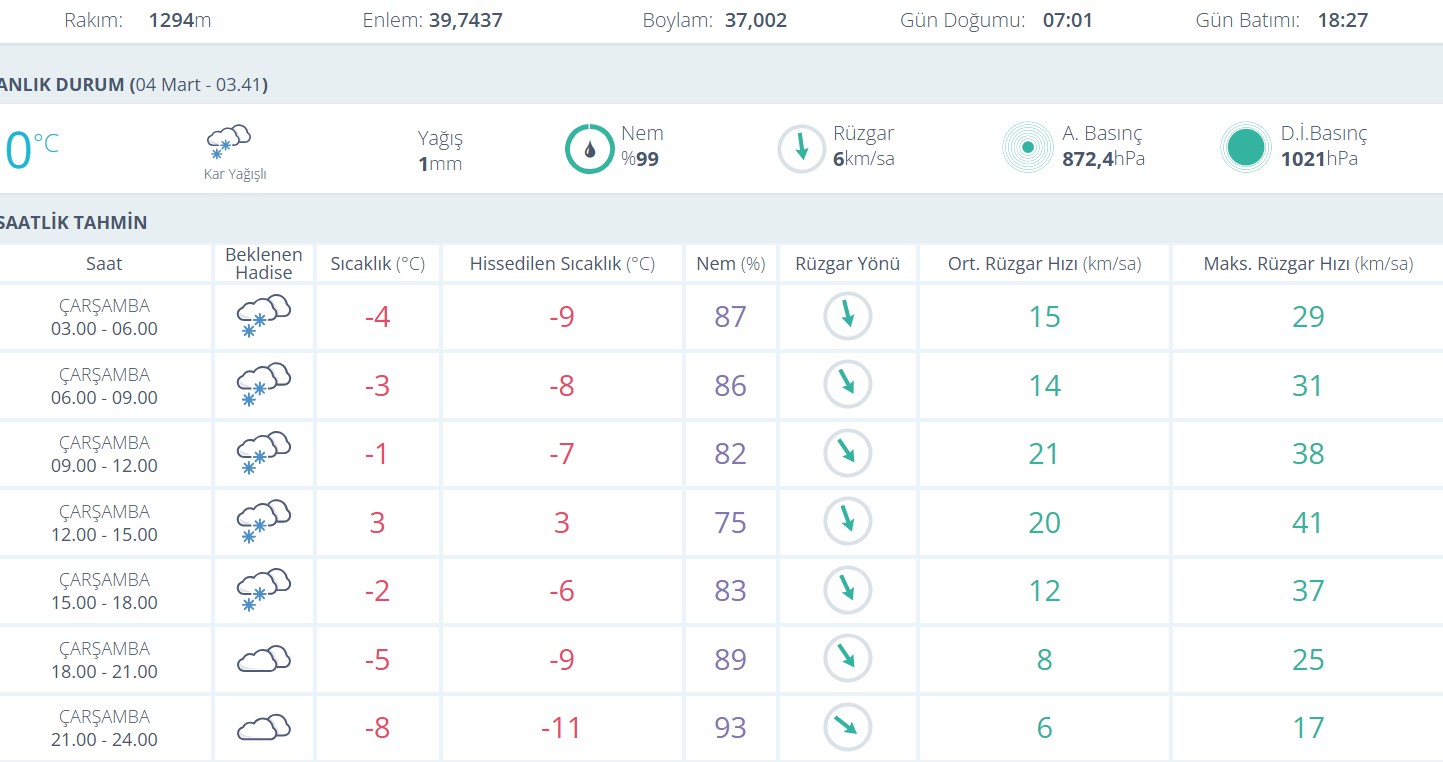Click the Gün Batımı 18:27 value

coord(1342,20)
